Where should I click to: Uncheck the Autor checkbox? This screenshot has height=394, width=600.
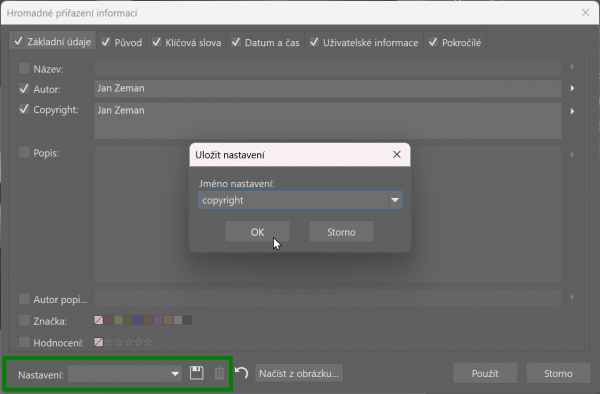pyautogui.click(x=24, y=89)
